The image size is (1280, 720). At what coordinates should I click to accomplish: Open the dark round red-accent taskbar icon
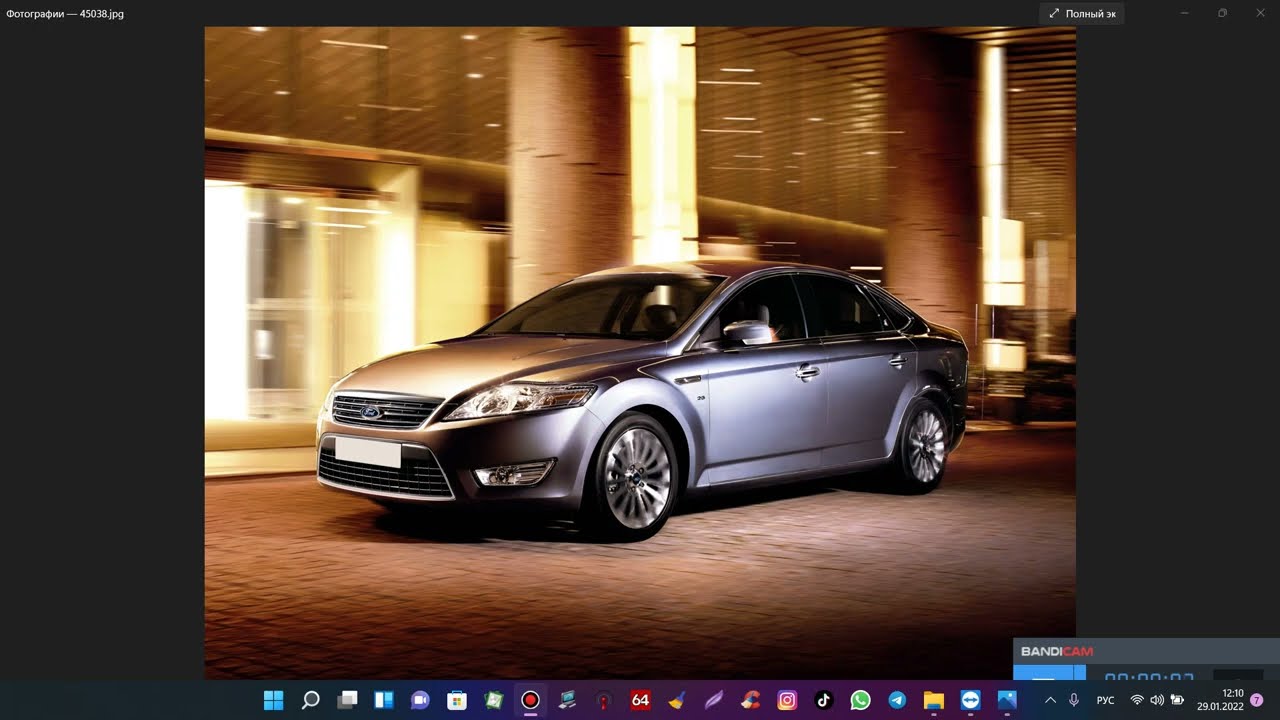[604, 700]
